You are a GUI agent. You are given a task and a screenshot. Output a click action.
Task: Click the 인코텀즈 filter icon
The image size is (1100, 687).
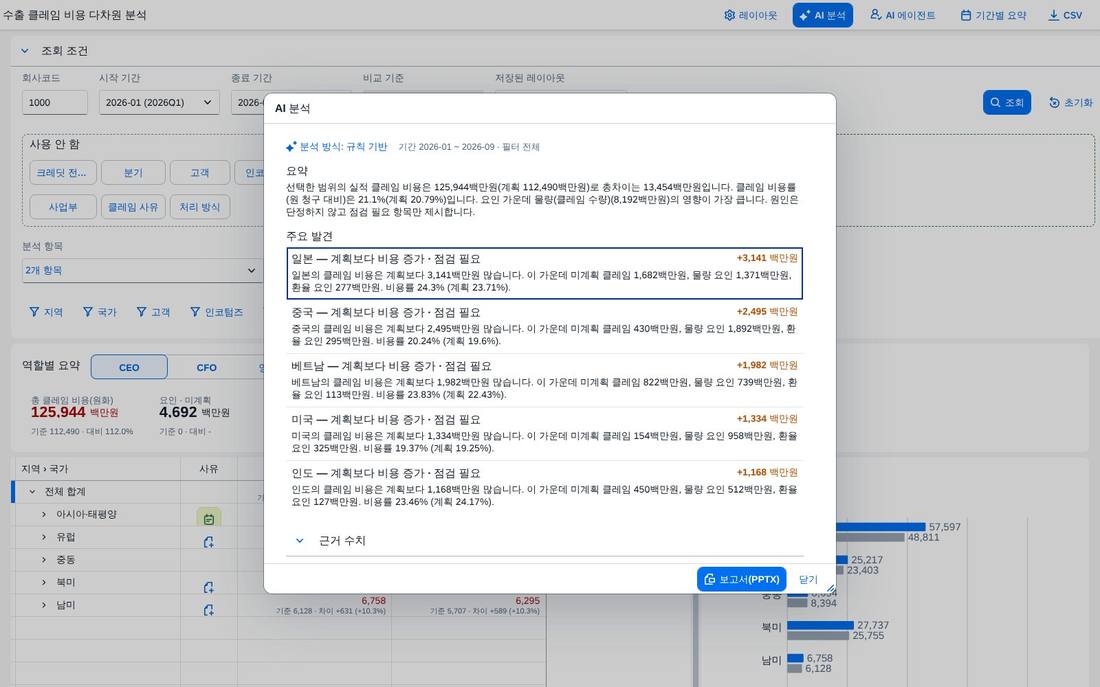coord(195,312)
